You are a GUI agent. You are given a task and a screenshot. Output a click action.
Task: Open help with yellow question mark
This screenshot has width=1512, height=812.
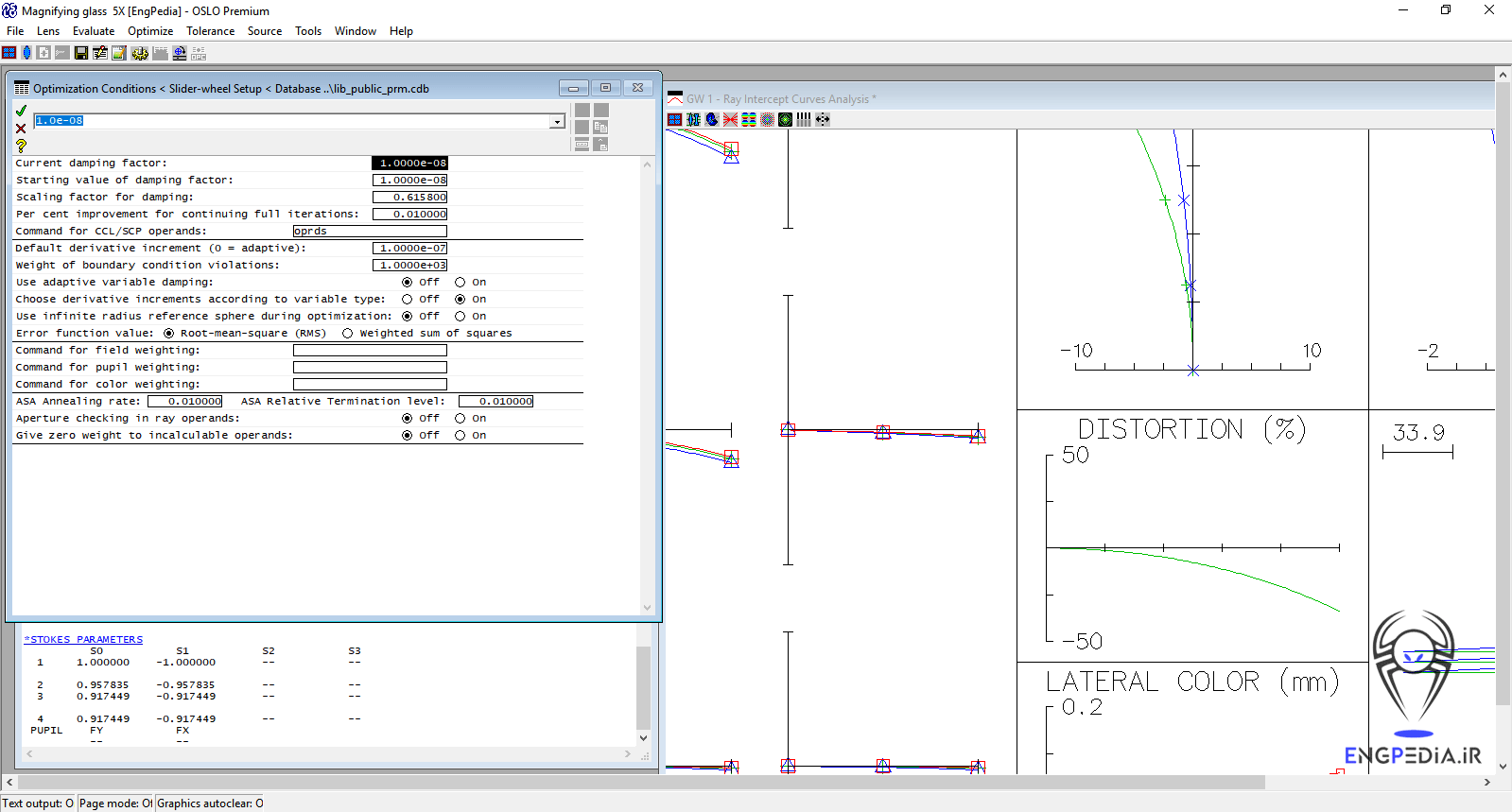click(x=21, y=146)
